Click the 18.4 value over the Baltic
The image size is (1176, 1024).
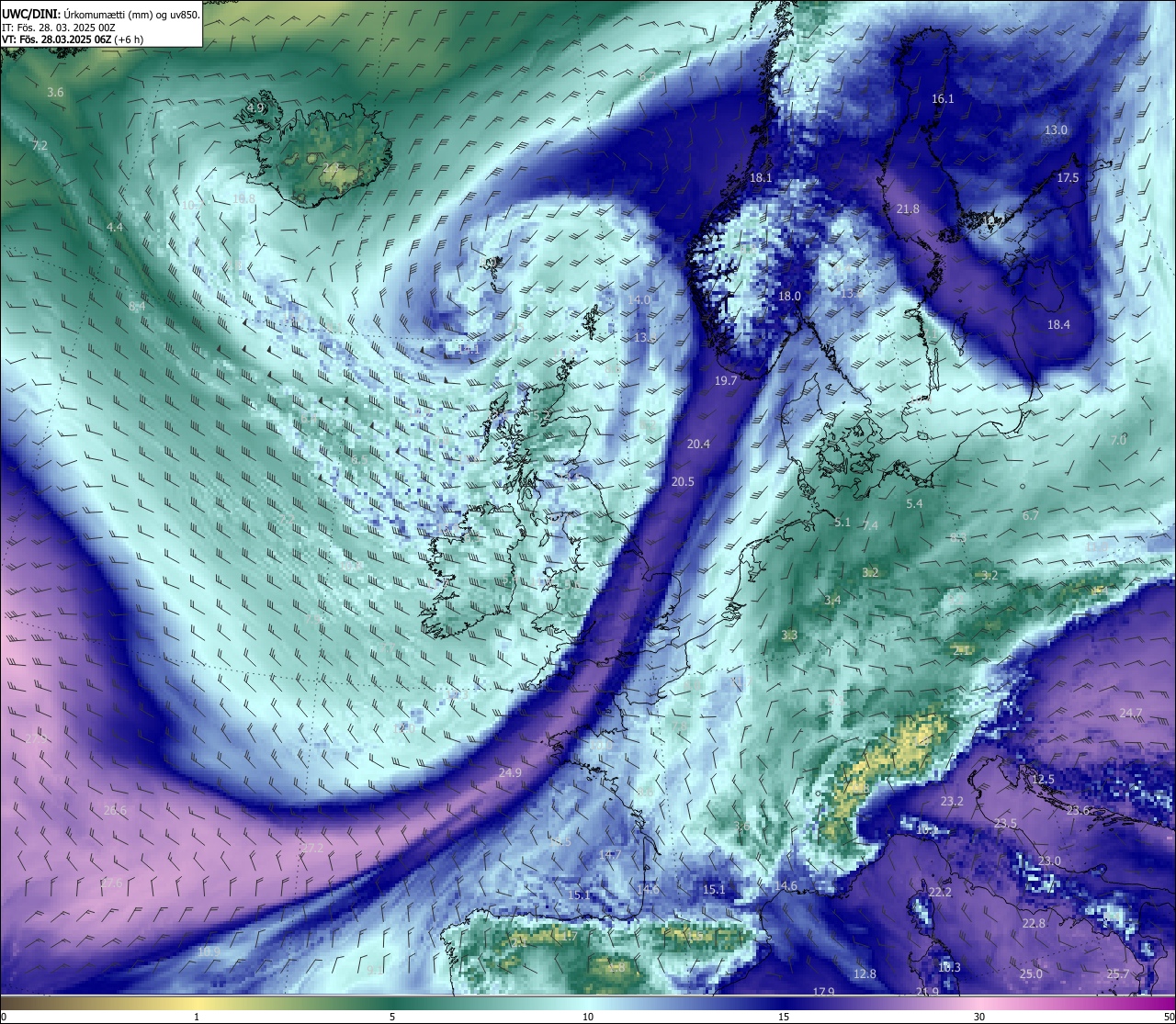point(1058,324)
